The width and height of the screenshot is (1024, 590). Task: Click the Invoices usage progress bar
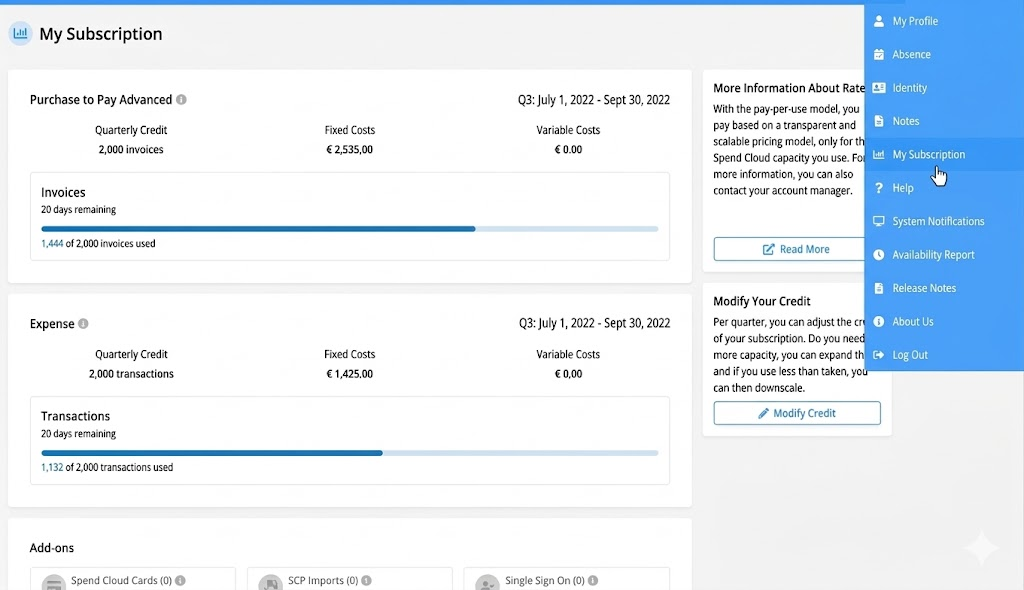pos(349,229)
